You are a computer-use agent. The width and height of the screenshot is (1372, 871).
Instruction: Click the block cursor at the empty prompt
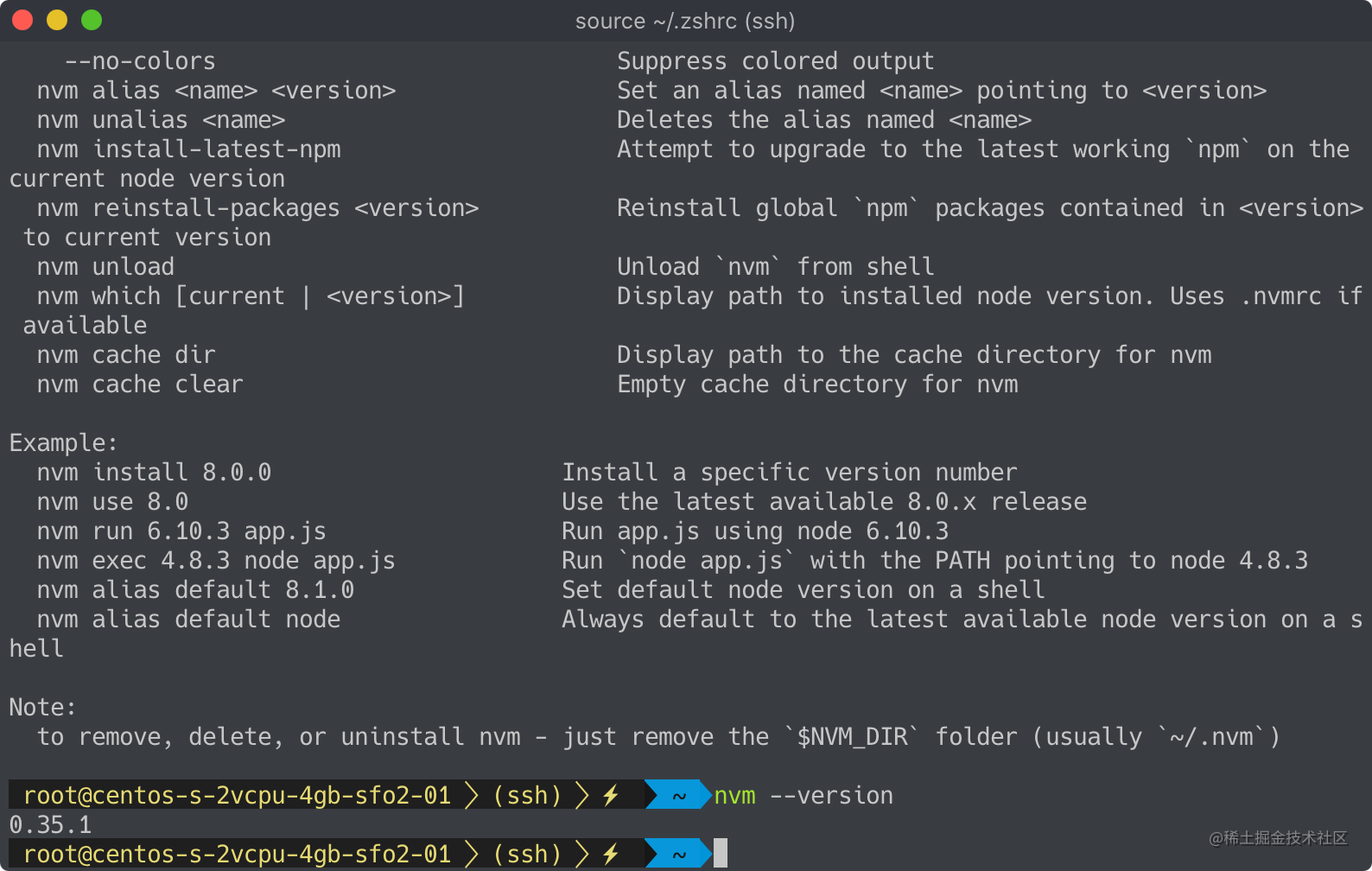[719, 853]
